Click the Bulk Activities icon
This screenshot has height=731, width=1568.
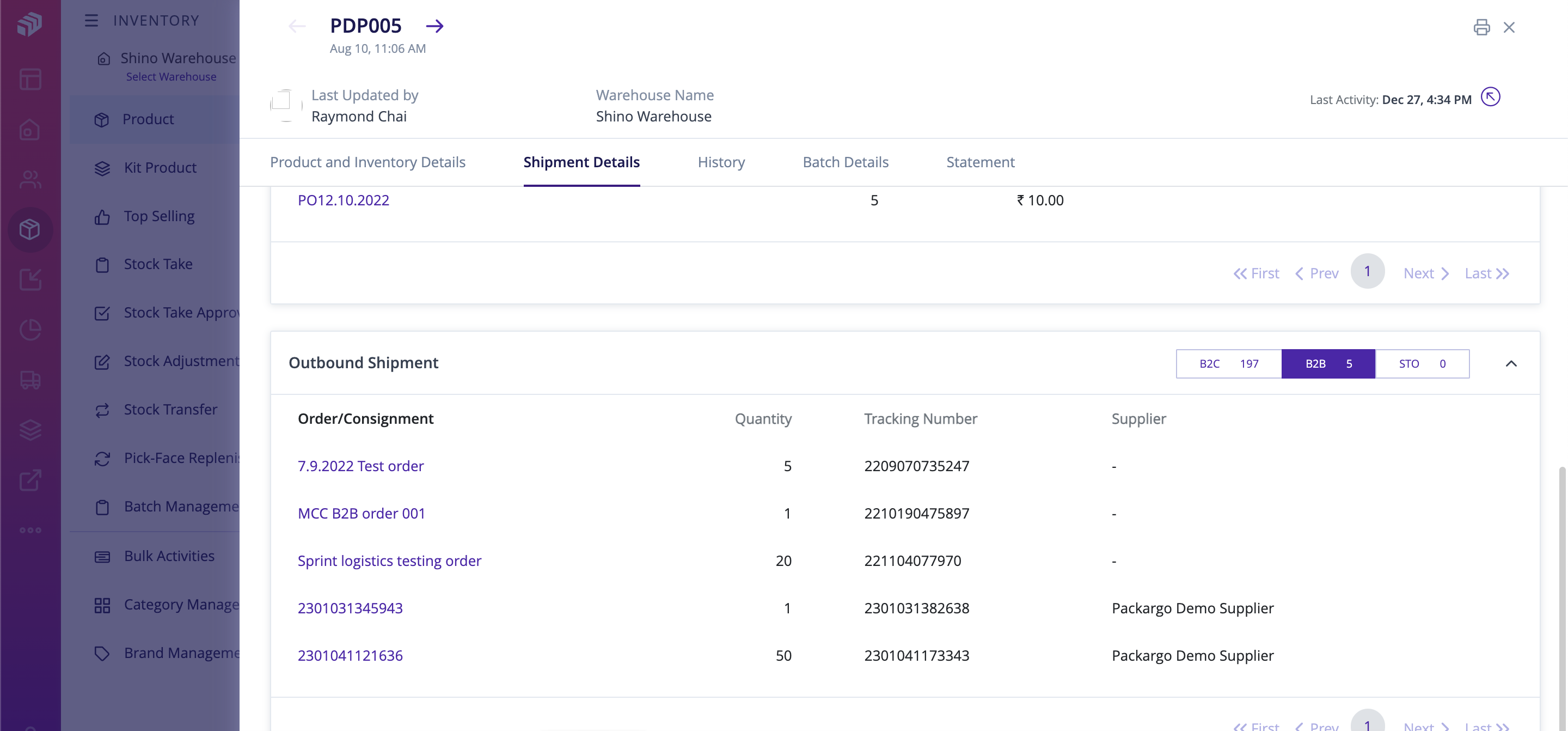pyautogui.click(x=102, y=557)
